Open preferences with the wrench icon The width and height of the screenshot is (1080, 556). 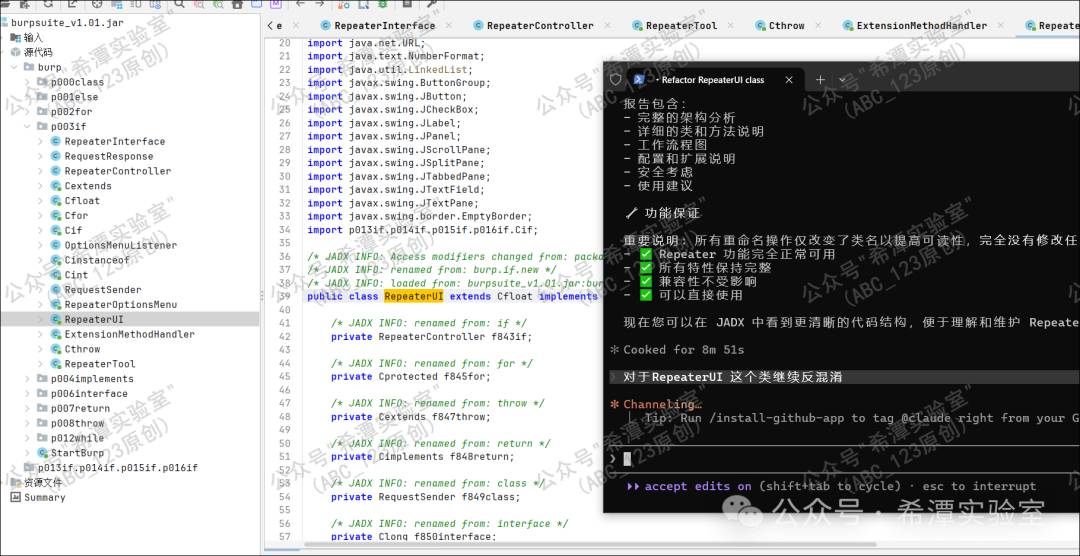click(x=432, y=3)
